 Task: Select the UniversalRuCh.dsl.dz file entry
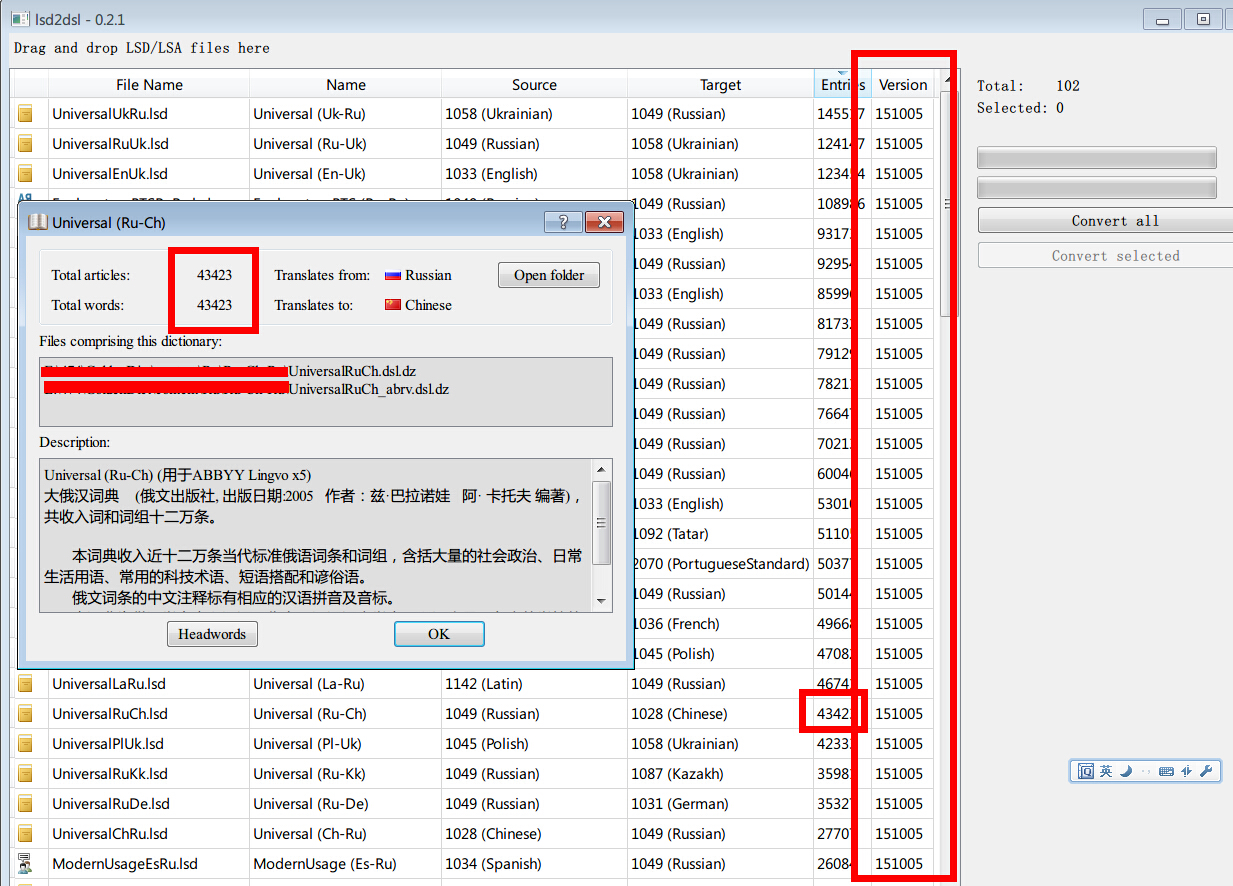[x=352, y=371]
